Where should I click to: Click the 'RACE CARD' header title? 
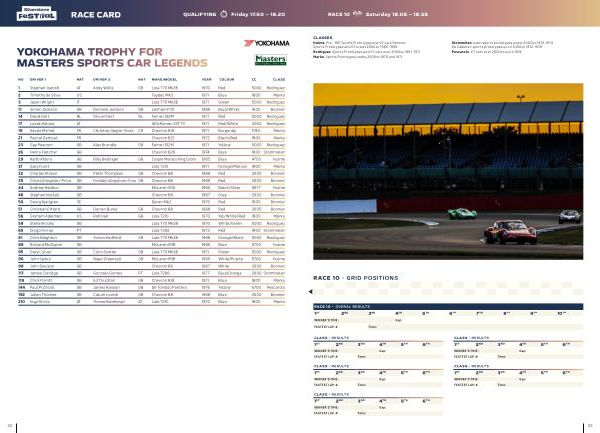[x=96, y=15]
